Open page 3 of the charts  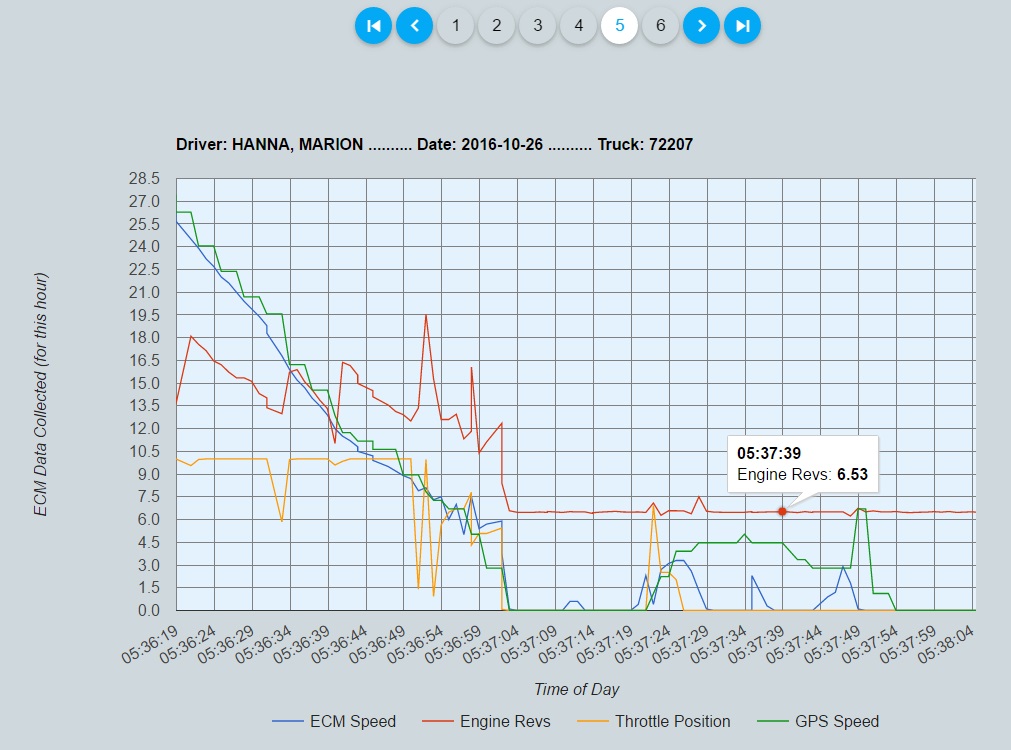(538, 26)
